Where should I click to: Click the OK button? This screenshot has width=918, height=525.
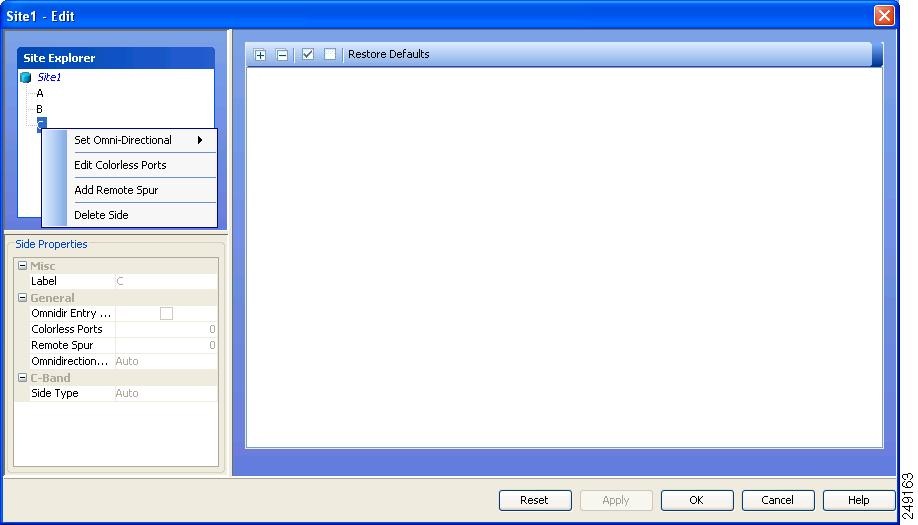click(x=697, y=500)
